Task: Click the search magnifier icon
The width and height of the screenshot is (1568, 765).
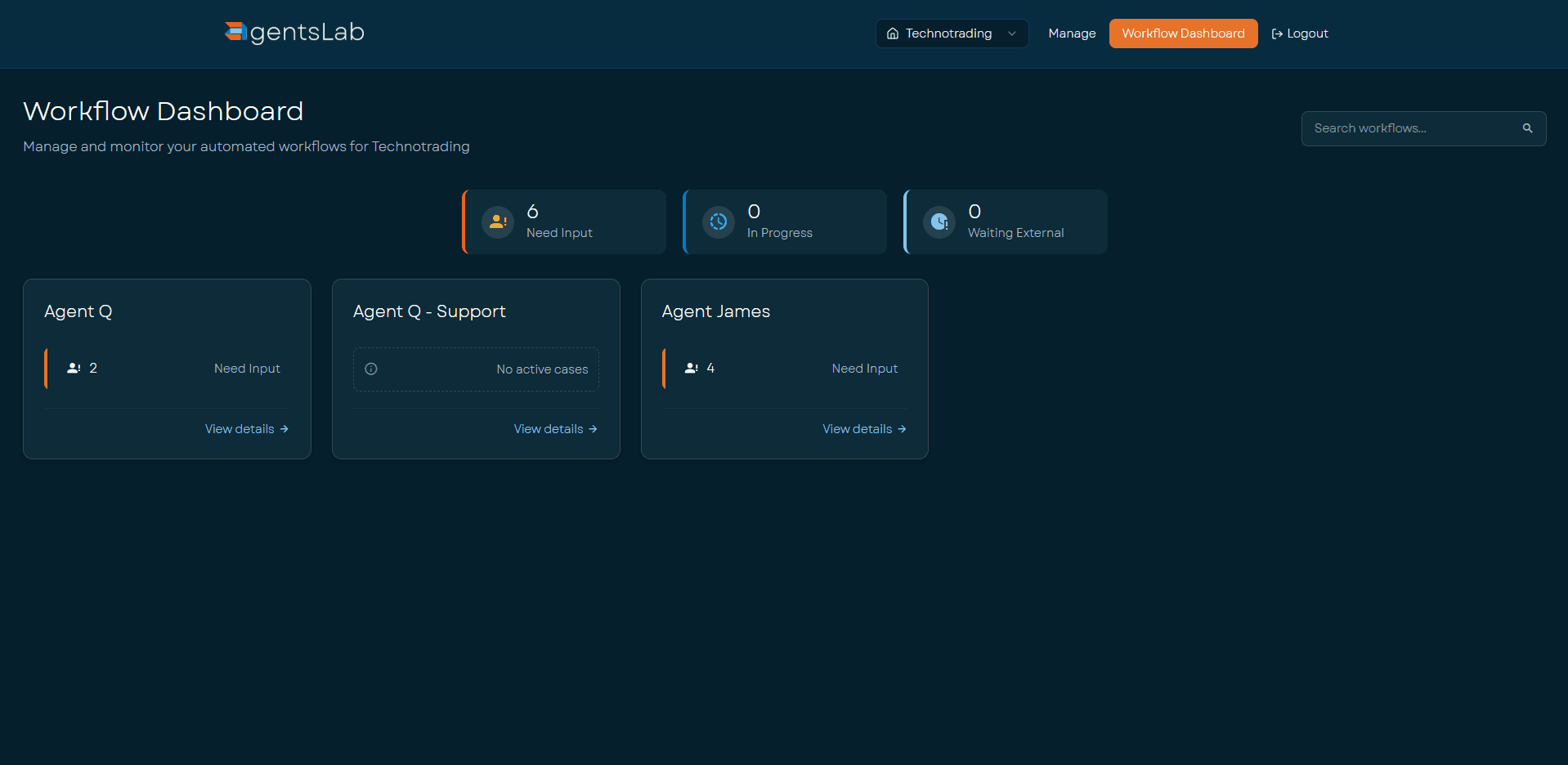Action: pyautogui.click(x=1528, y=128)
